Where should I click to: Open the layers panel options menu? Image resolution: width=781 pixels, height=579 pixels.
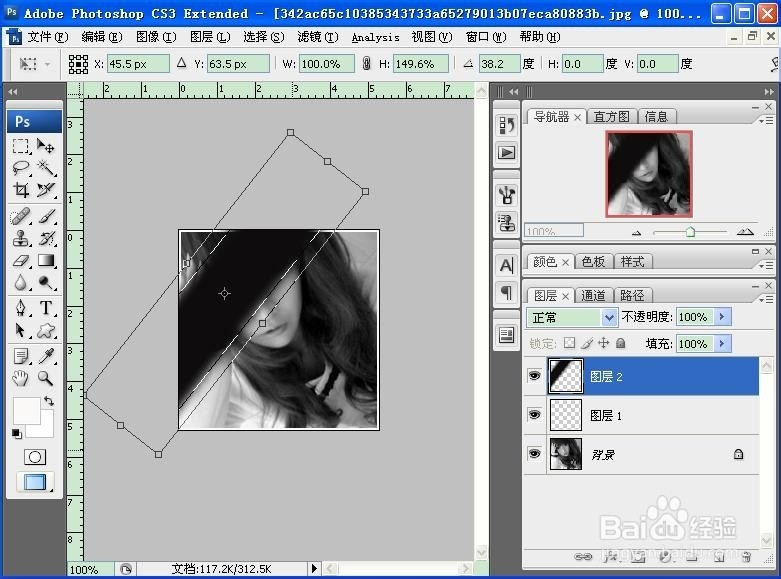point(766,298)
